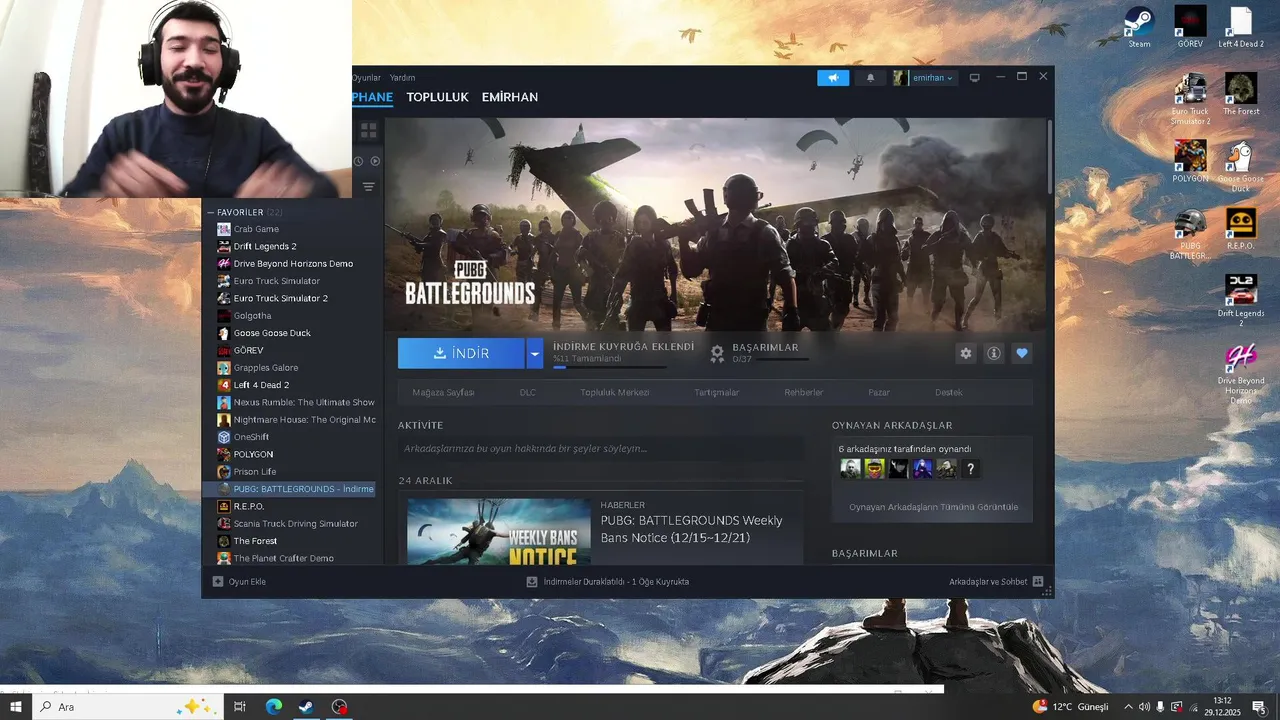The image size is (1280, 720).
Task: Click the download progress bar
Action: point(609,367)
